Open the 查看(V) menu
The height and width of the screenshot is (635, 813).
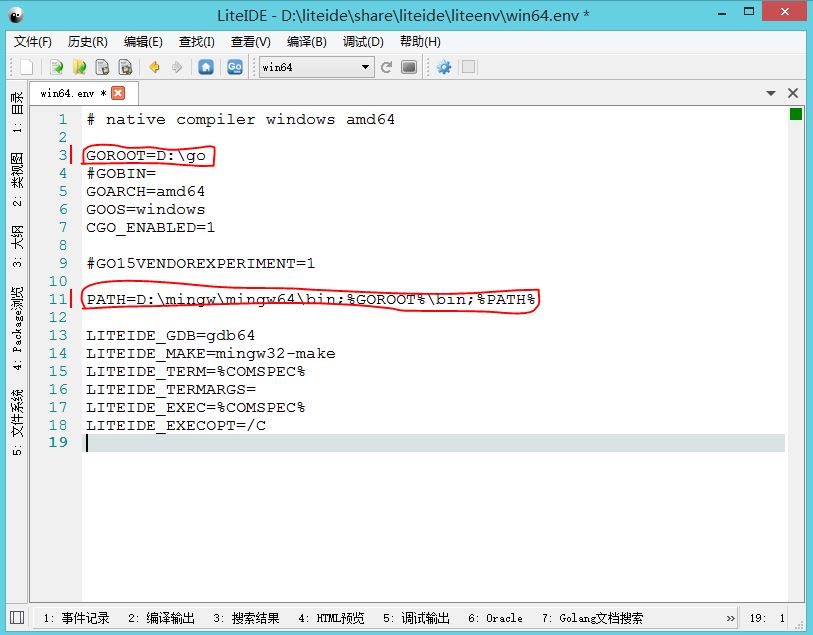[x=251, y=41]
